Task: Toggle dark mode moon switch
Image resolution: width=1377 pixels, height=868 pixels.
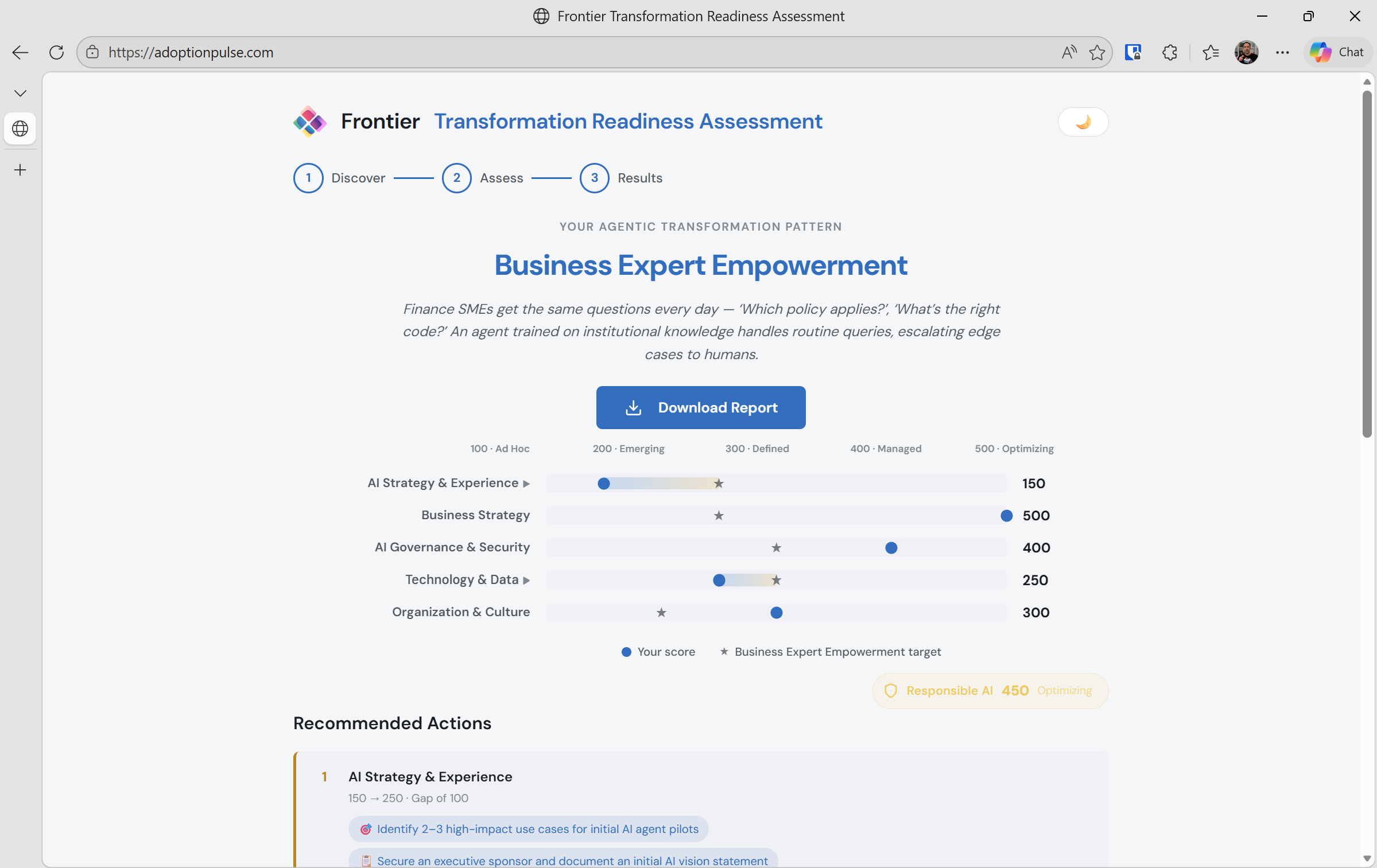Action: pyautogui.click(x=1083, y=122)
